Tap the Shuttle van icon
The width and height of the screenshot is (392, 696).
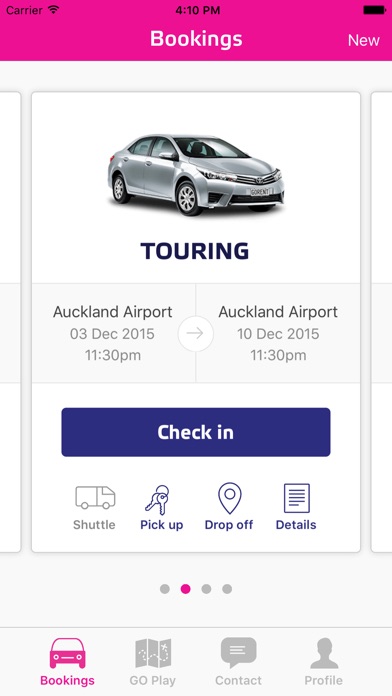click(95, 498)
